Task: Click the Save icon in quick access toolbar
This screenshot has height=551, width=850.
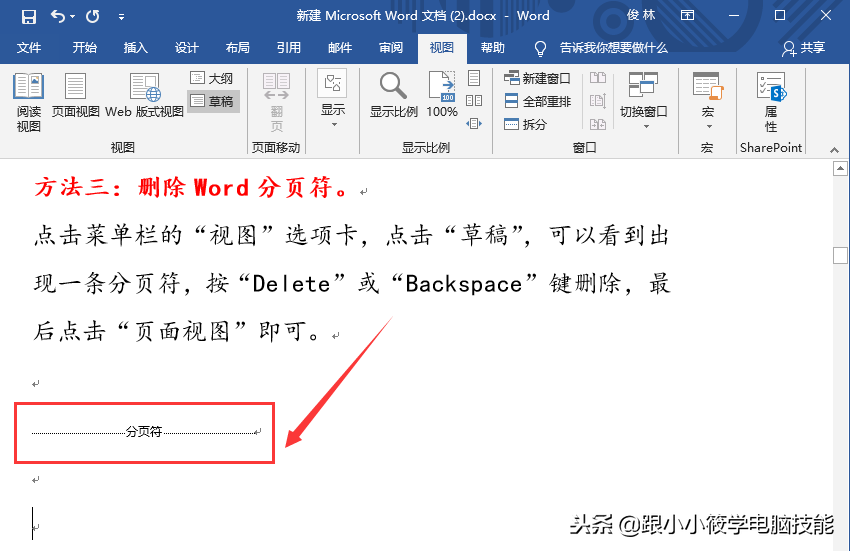Action: pyautogui.click(x=28, y=16)
